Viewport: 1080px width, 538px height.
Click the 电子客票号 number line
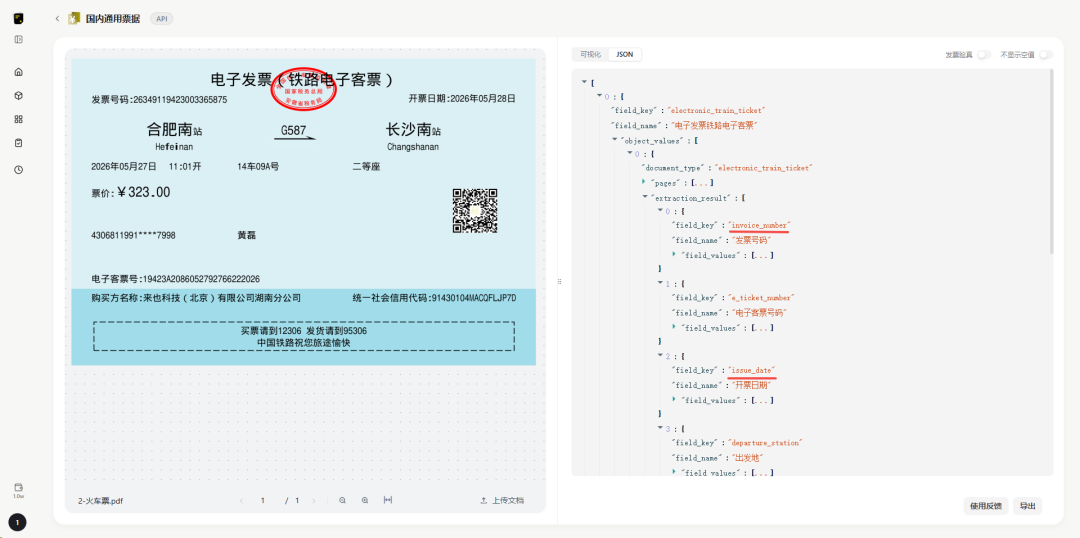tap(176, 279)
